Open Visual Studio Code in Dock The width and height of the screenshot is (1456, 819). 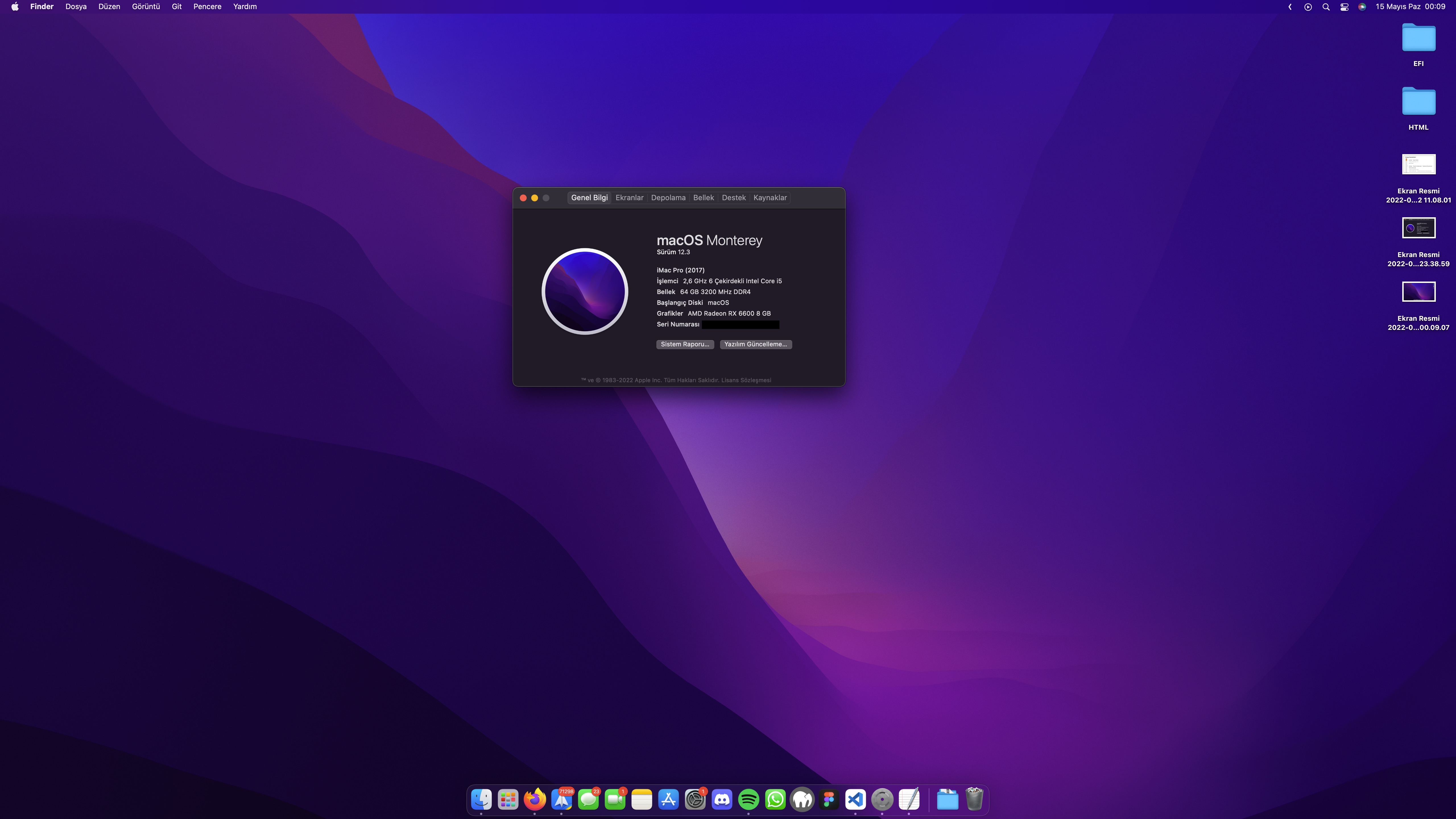click(x=855, y=799)
